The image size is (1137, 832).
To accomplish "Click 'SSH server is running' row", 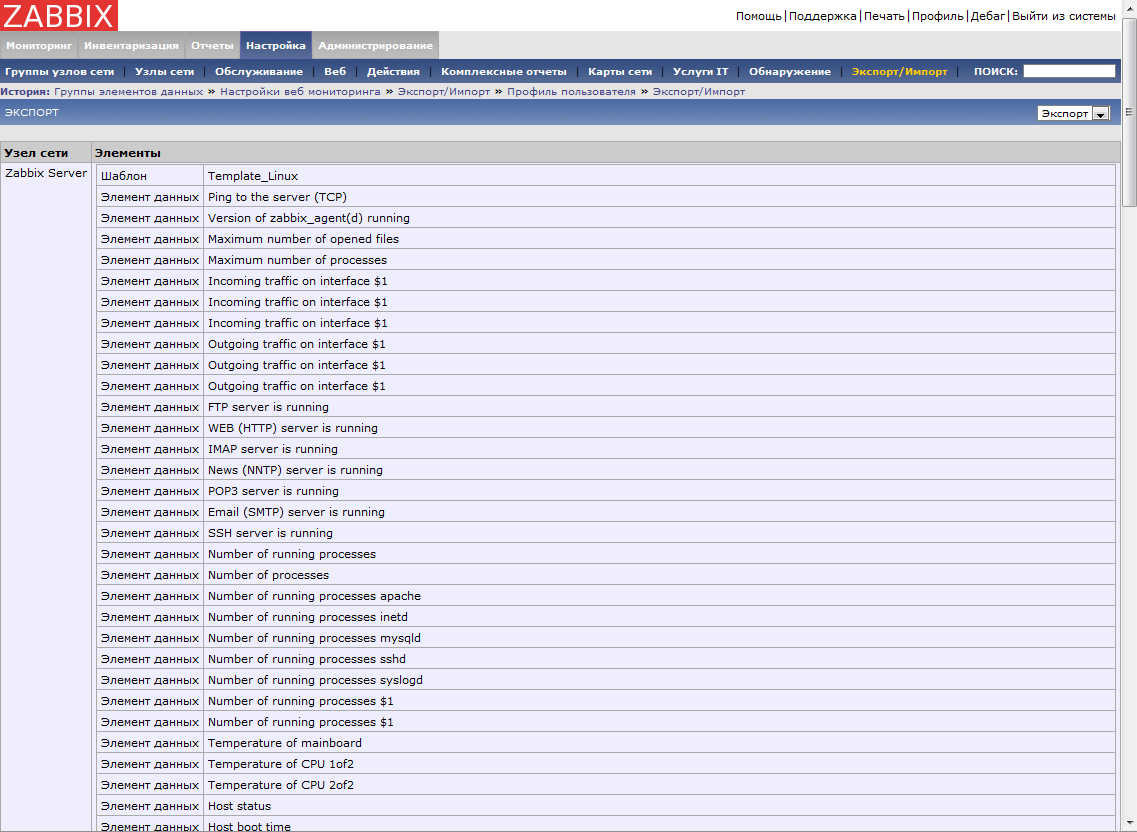I will click(x=606, y=533).
